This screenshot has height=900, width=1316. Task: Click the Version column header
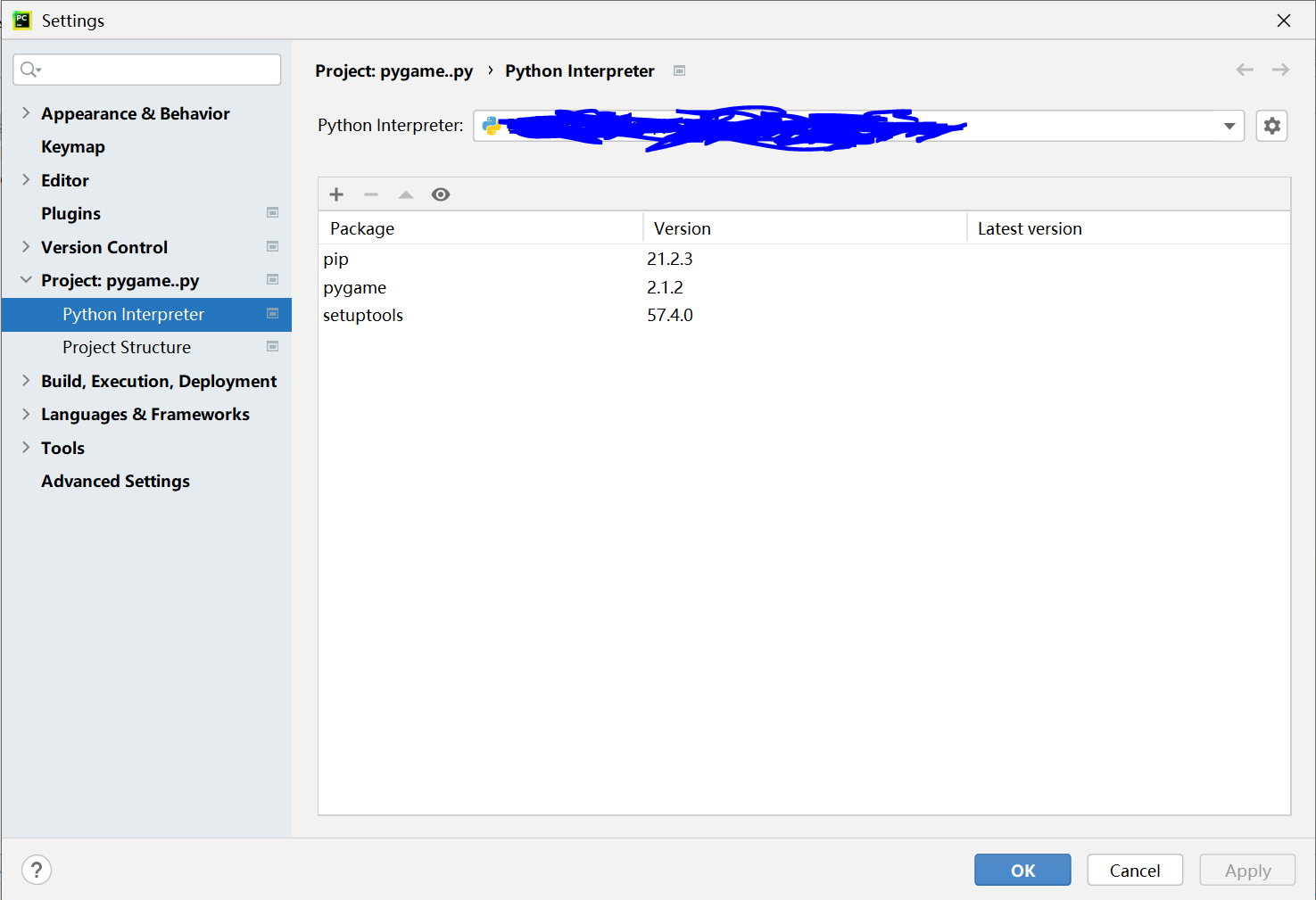[805, 228]
